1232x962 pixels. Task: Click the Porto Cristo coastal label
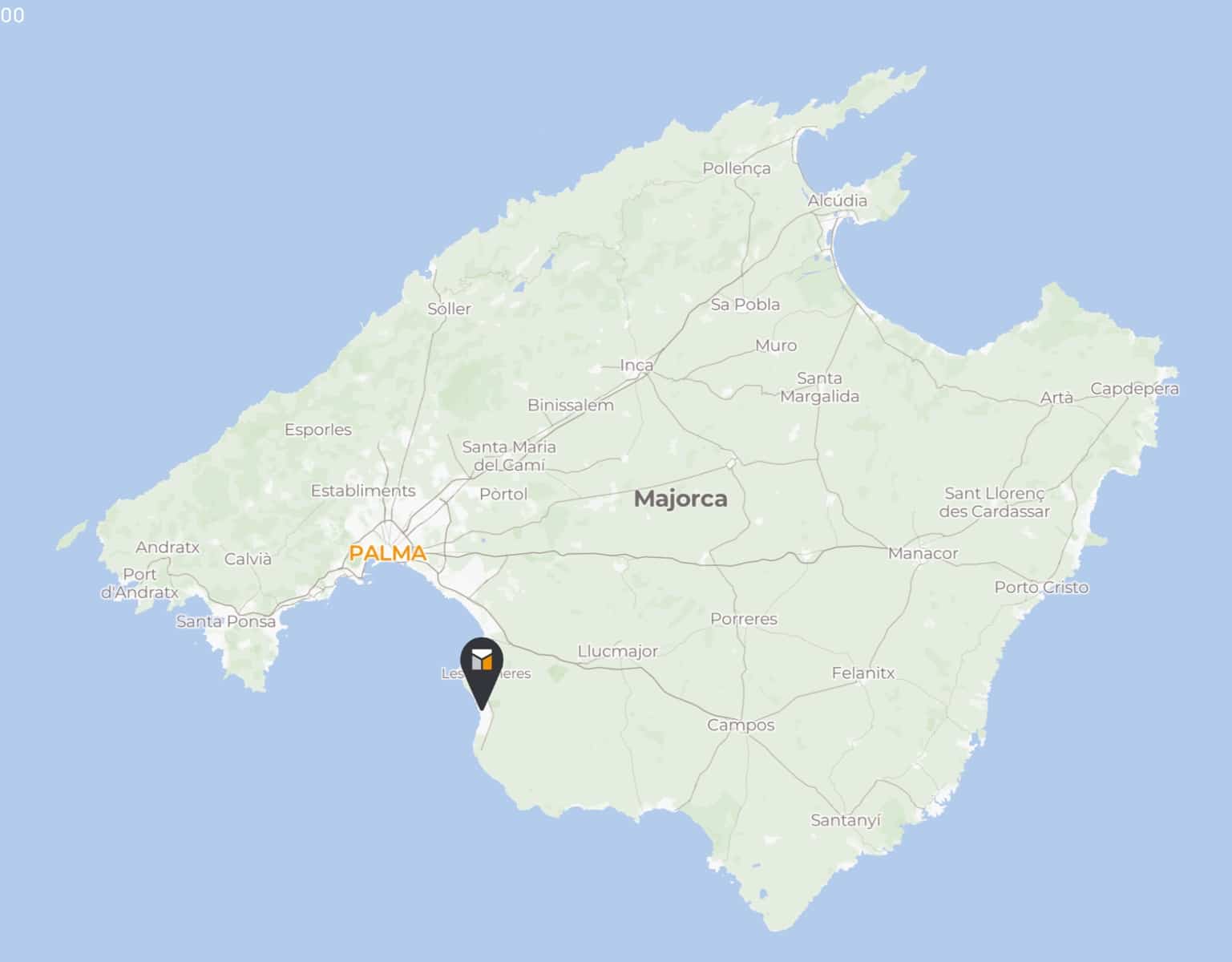point(1041,587)
